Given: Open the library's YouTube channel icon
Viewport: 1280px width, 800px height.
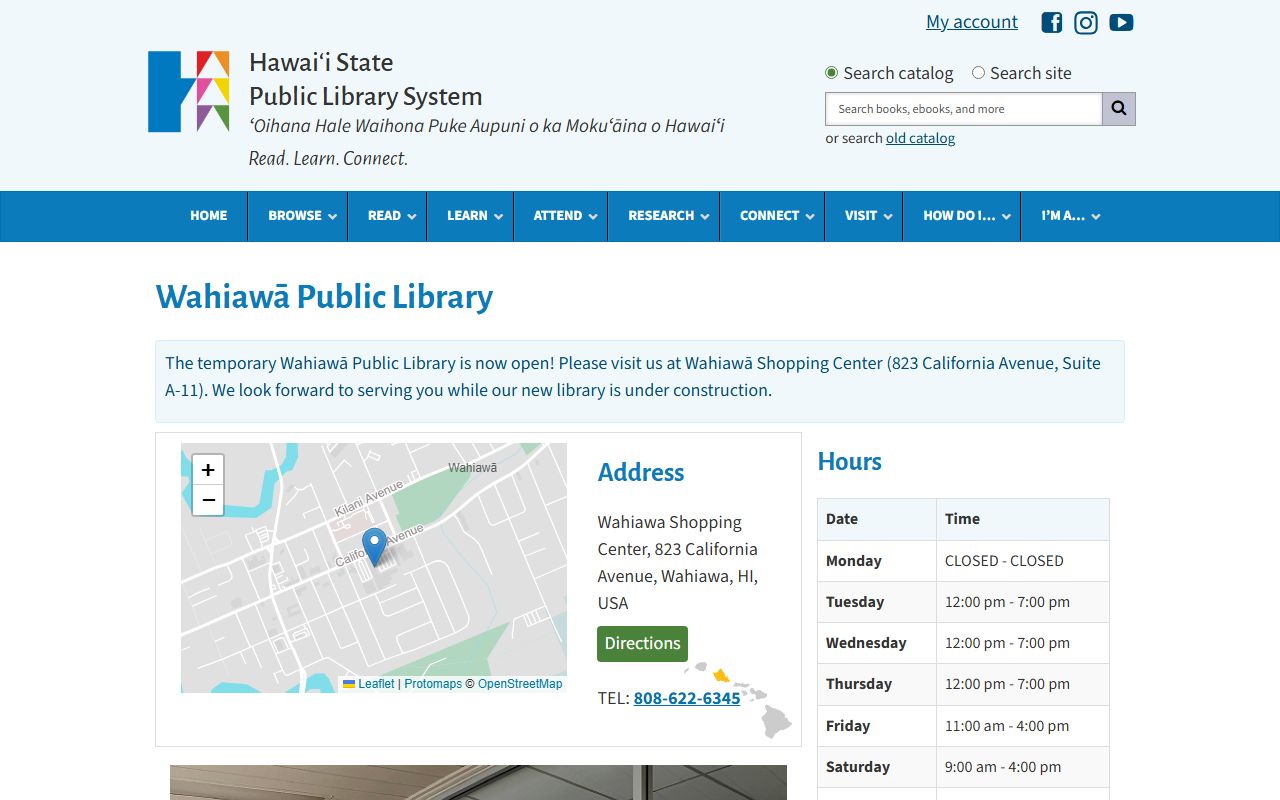Looking at the screenshot, I should pyautogui.click(x=1121, y=22).
